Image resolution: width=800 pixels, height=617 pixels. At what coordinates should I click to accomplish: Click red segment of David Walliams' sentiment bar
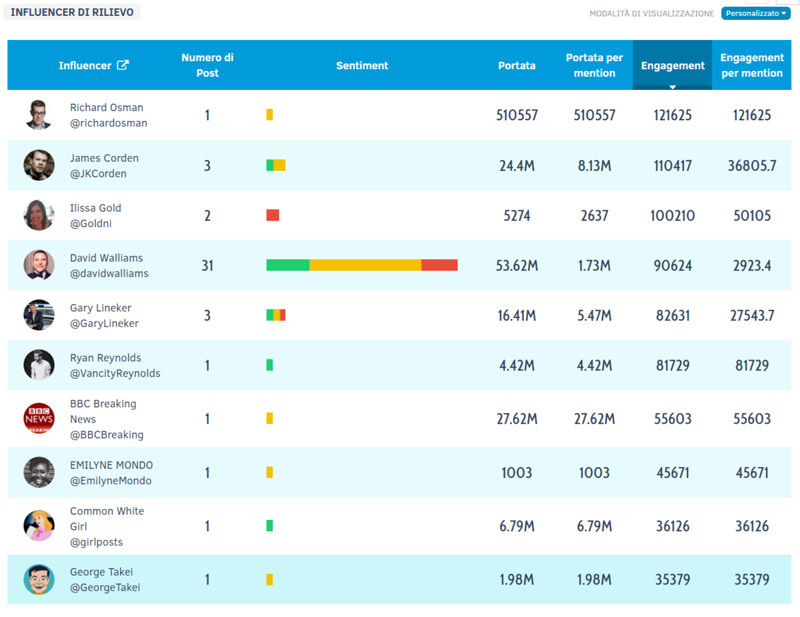click(x=439, y=265)
